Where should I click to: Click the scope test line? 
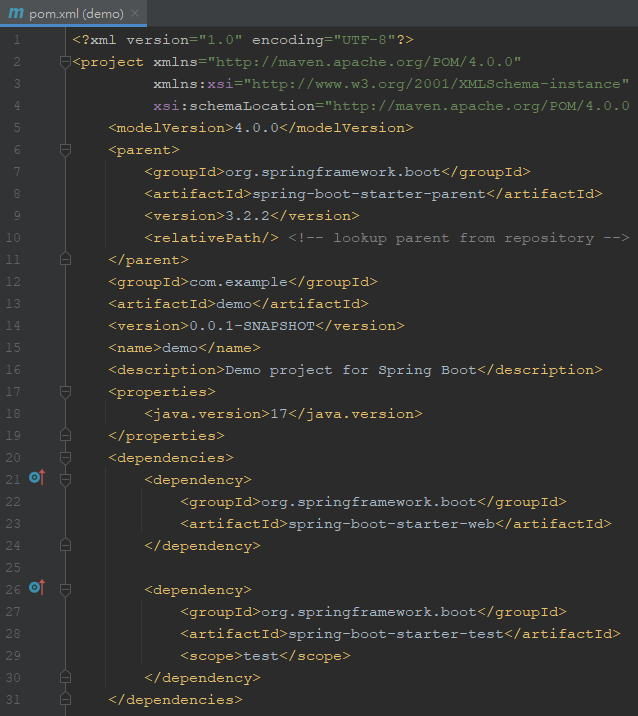click(265, 656)
